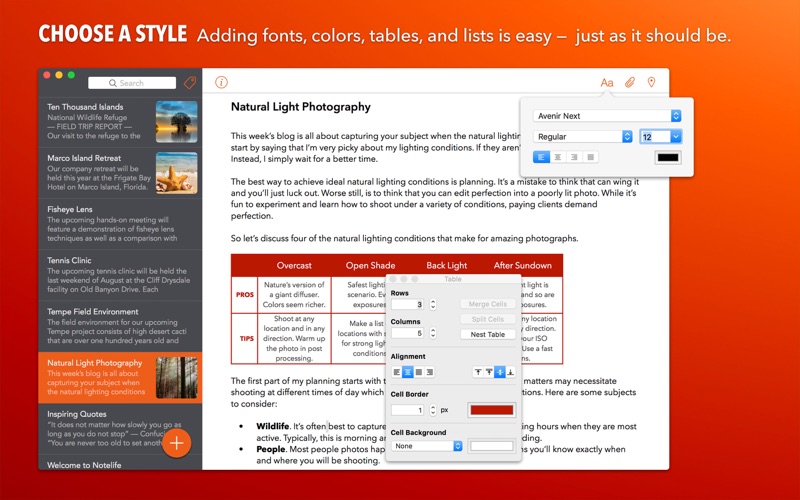
Task: Open the red cell border color swatch
Action: click(x=491, y=410)
